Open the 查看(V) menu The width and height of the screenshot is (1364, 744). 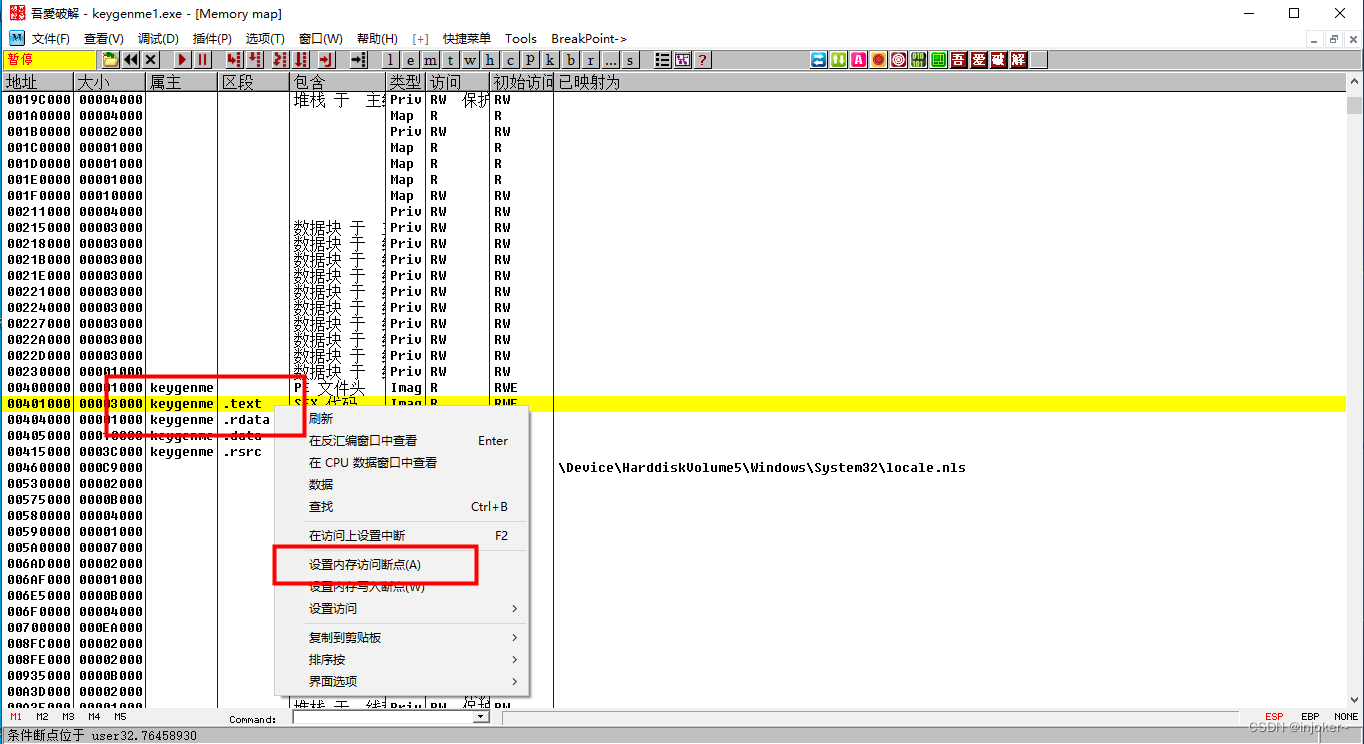click(104, 39)
